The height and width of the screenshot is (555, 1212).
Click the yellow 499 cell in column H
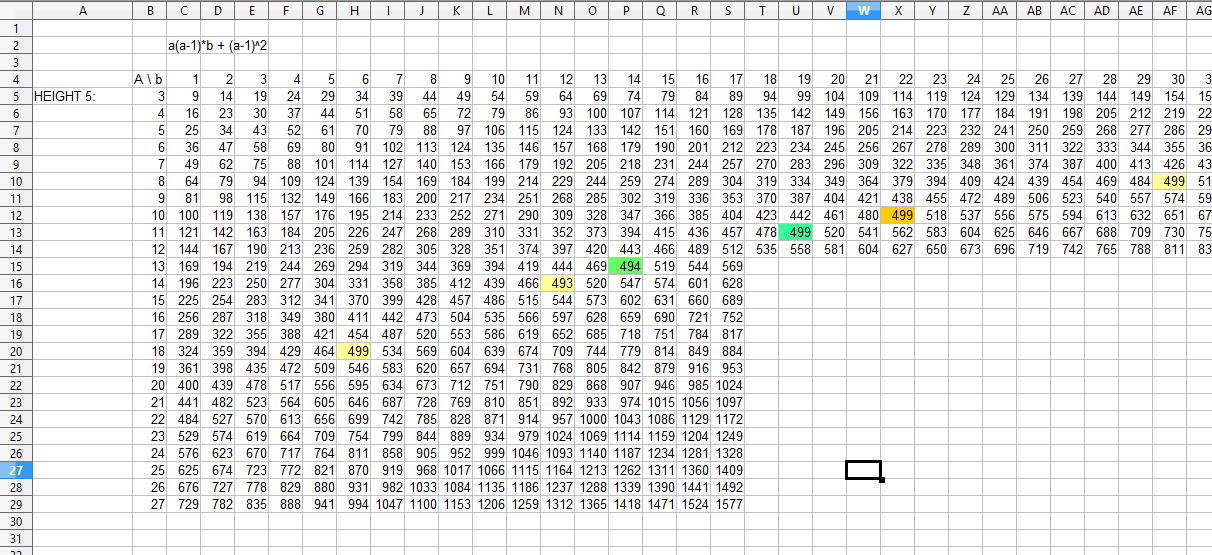pos(353,351)
